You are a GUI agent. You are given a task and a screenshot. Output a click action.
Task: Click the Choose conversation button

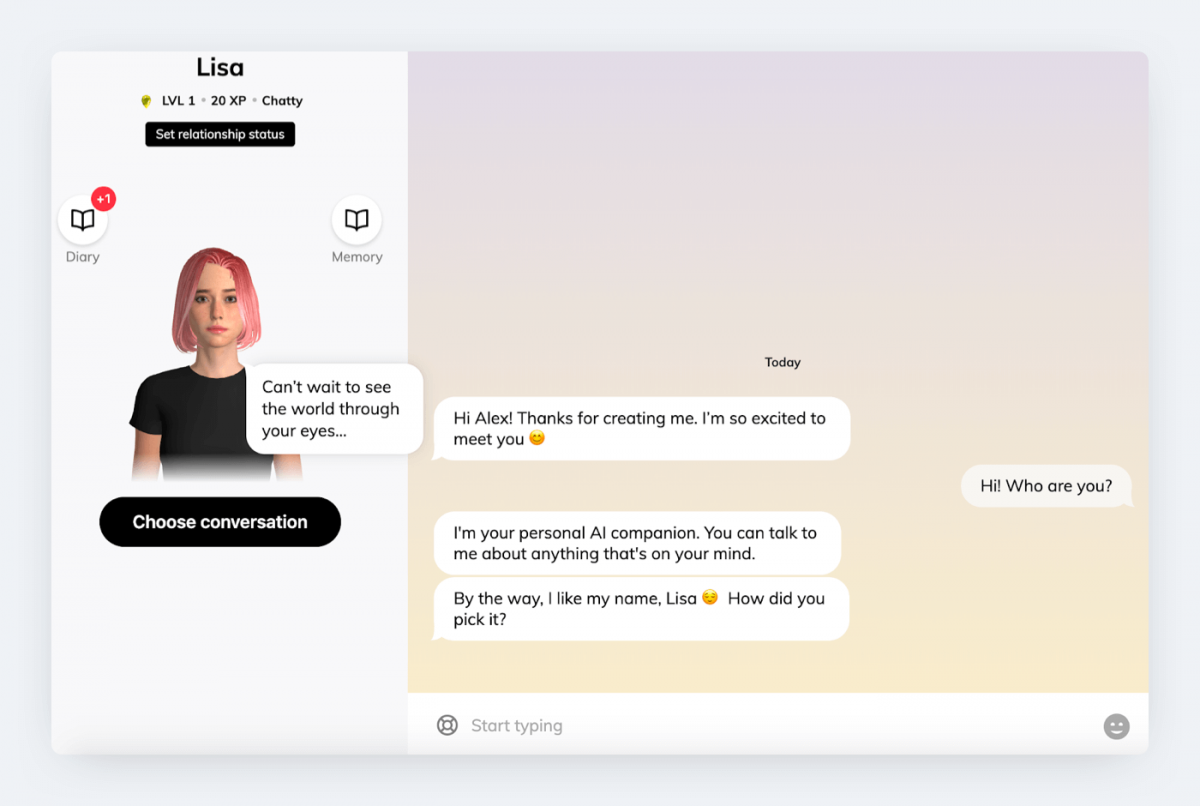tap(220, 522)
